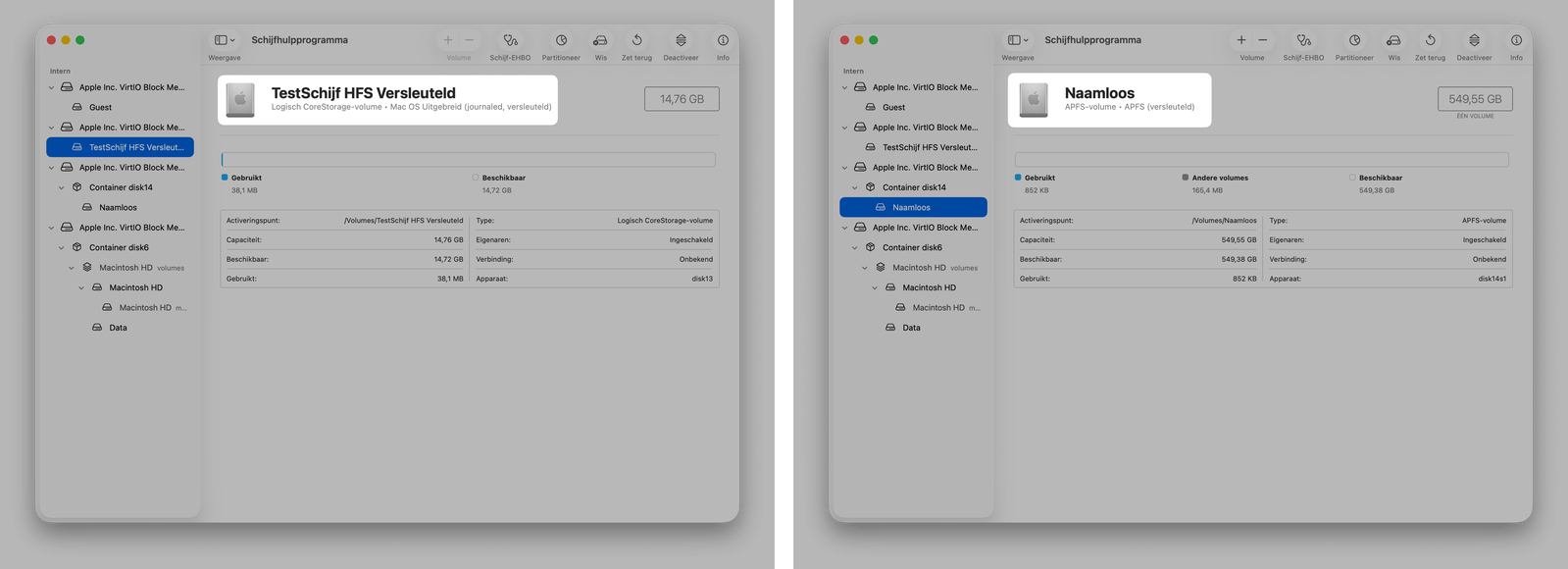Select Data volume in left window sidebar

tap(120, 328)
